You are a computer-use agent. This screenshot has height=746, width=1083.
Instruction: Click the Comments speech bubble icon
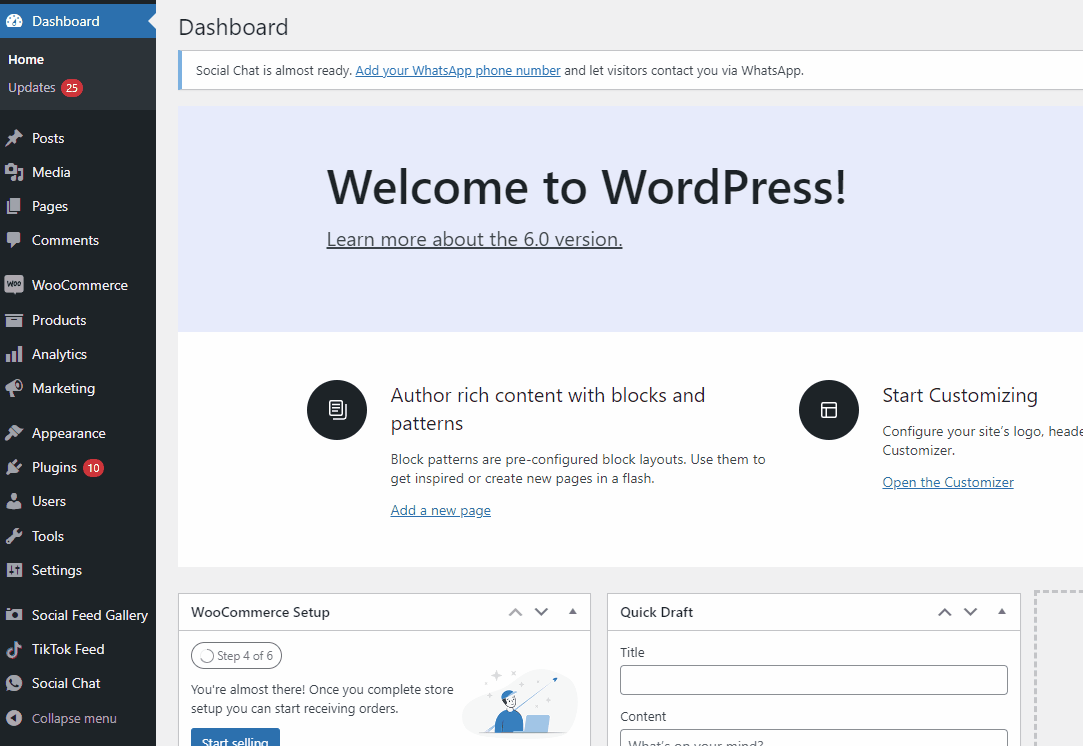[x=14, y=240]
